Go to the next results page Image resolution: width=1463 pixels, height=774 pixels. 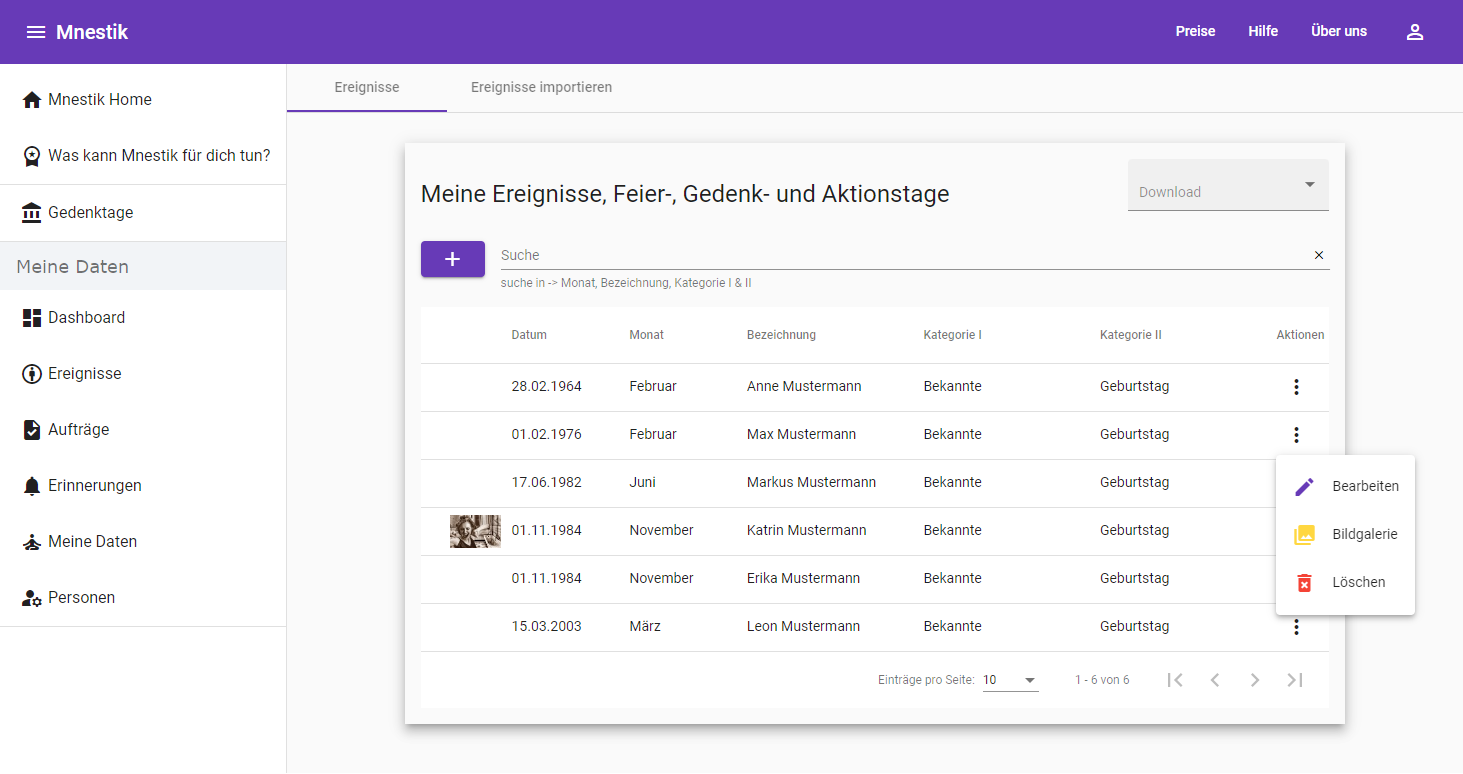[x=1254, y=680]
